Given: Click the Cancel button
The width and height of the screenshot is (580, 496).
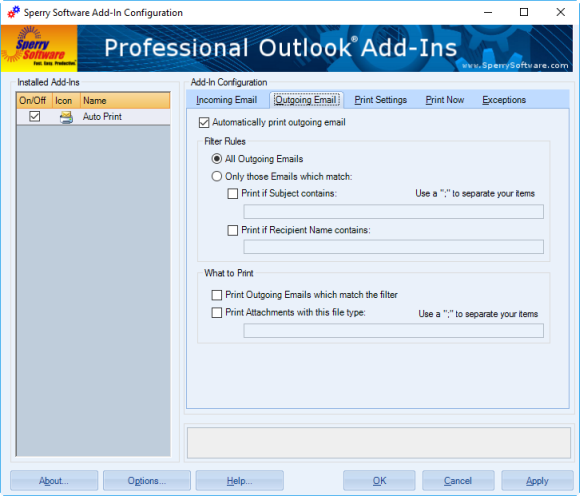Looking at the screenshot, I should 458,480.
